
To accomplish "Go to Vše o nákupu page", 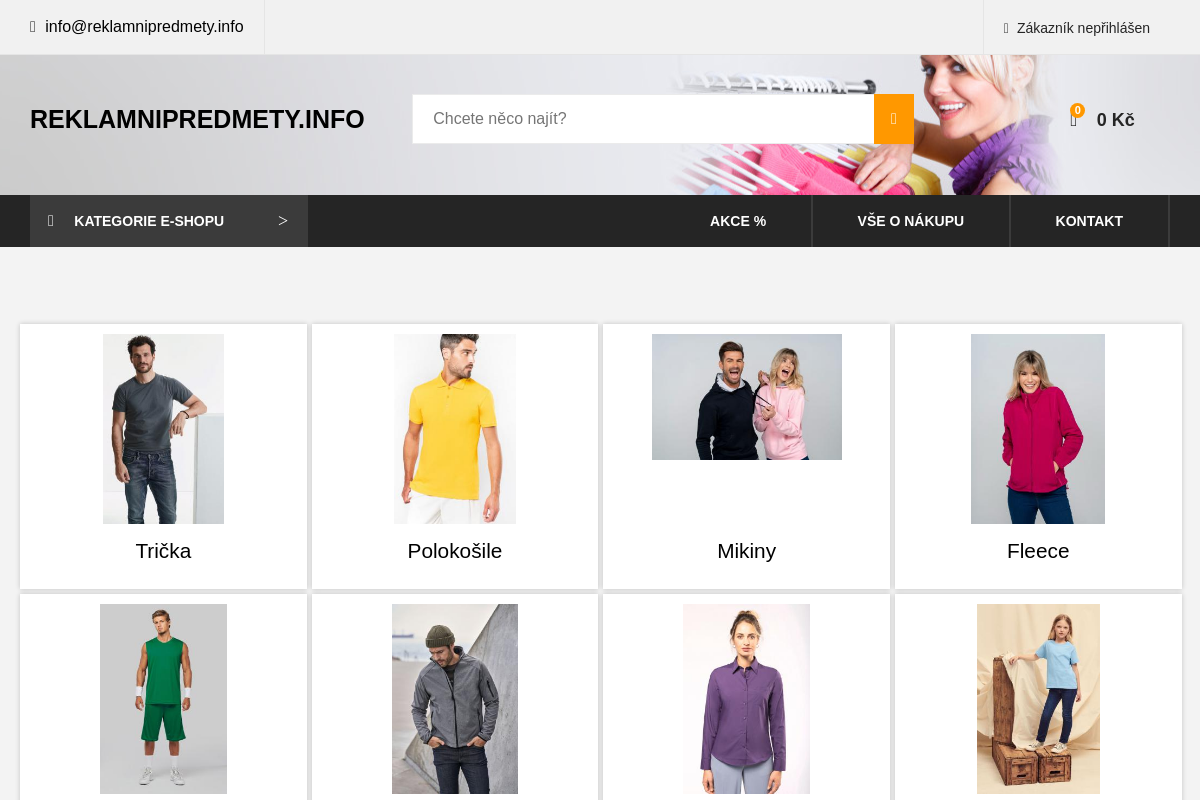I will tap(910, 221).
